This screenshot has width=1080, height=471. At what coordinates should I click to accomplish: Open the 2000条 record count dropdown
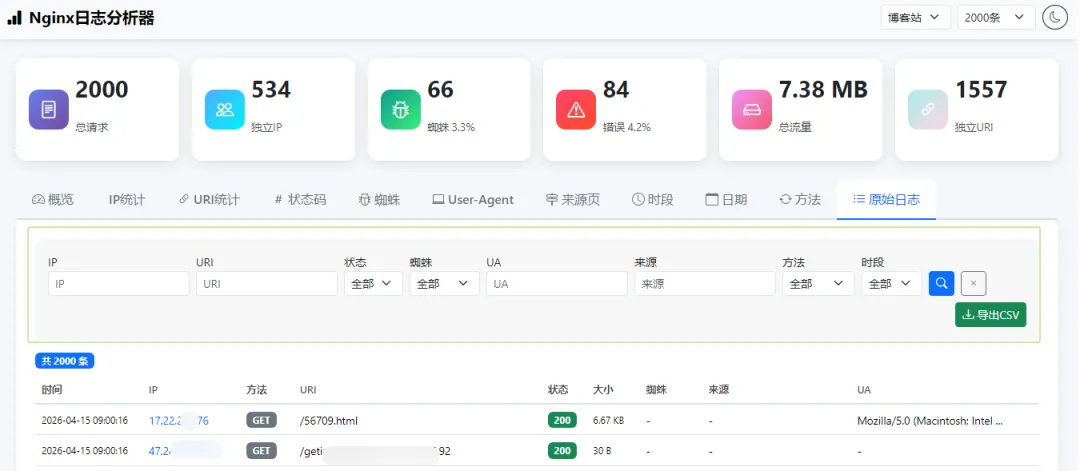tap(996, 18)
